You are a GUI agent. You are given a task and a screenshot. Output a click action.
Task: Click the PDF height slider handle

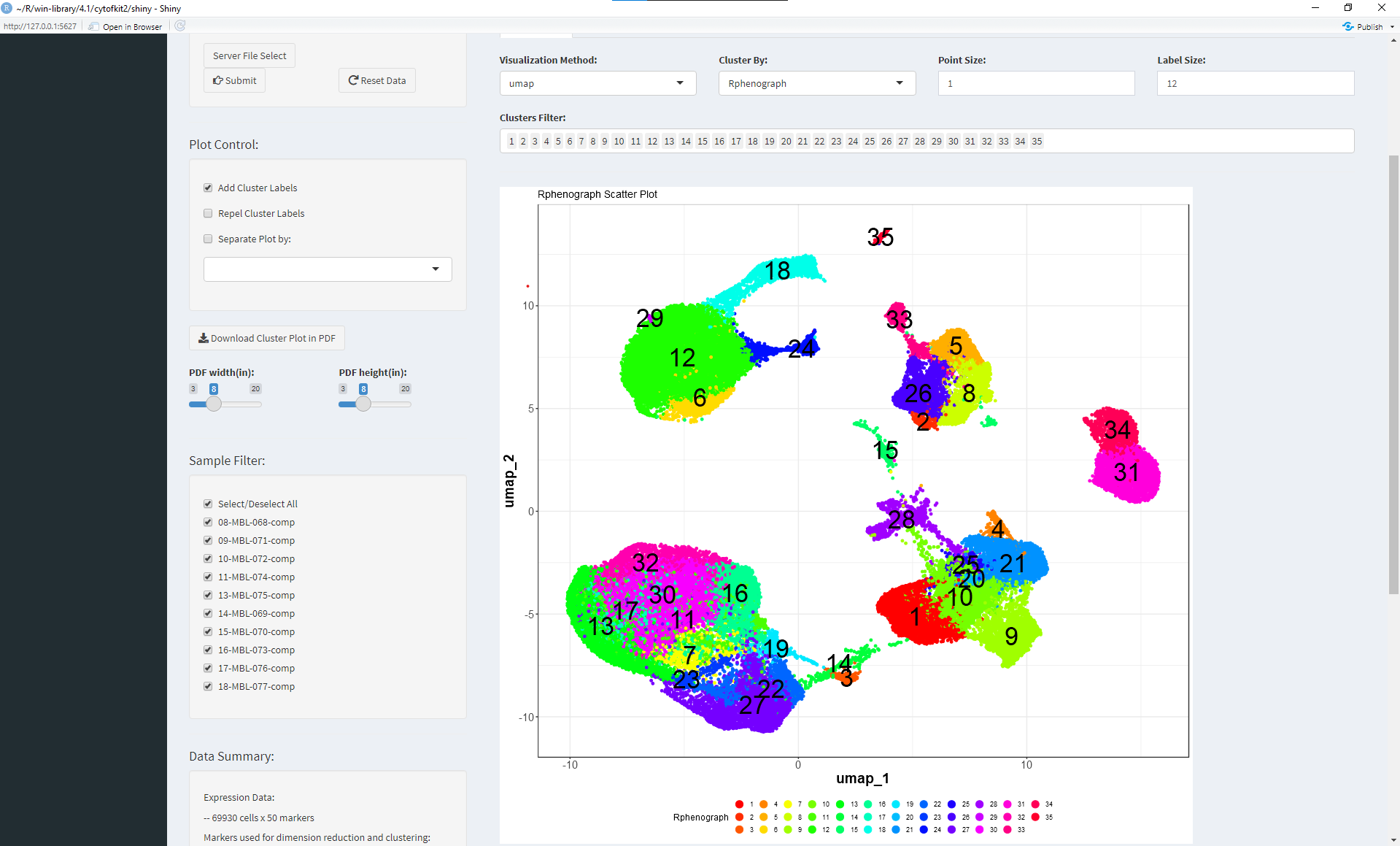point(363,404)
